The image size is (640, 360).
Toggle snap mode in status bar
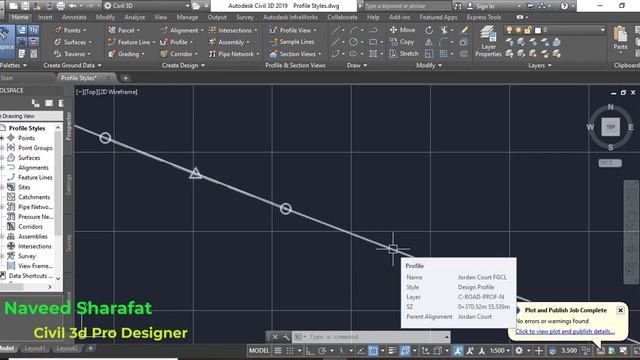pos(290,351)
